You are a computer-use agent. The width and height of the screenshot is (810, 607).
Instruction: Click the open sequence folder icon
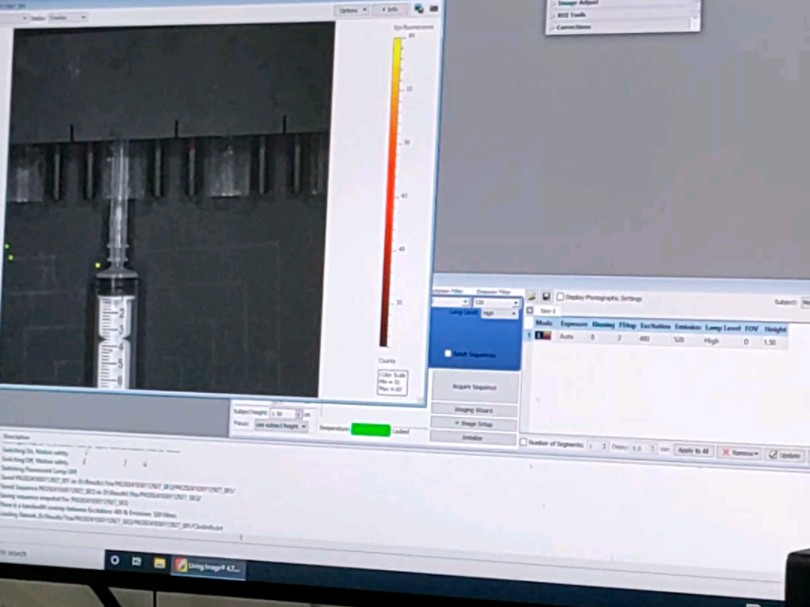pyautogui.click(x=532, y=297)
